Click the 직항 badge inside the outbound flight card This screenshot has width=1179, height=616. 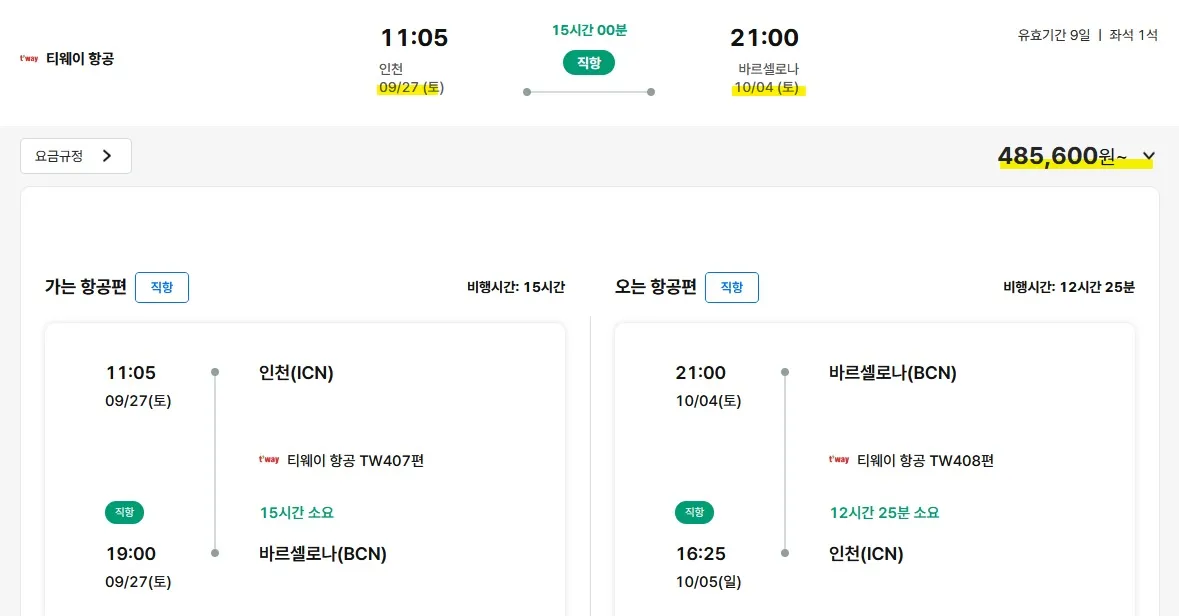pos(124,512)
